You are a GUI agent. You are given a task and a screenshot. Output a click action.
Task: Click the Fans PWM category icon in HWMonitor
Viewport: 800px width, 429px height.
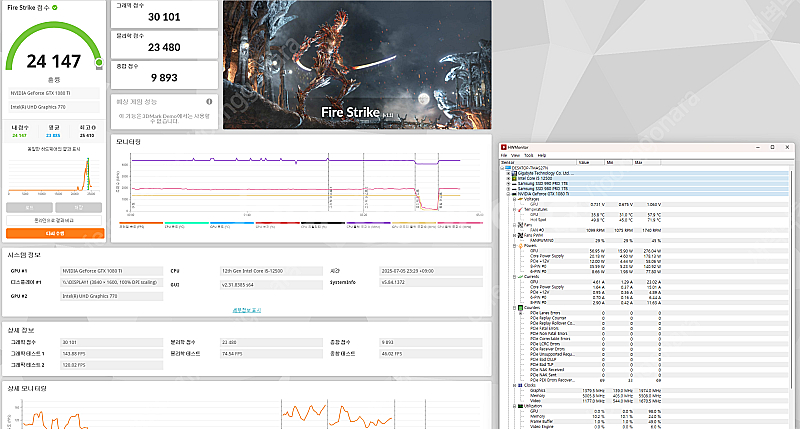coord(520,235)
